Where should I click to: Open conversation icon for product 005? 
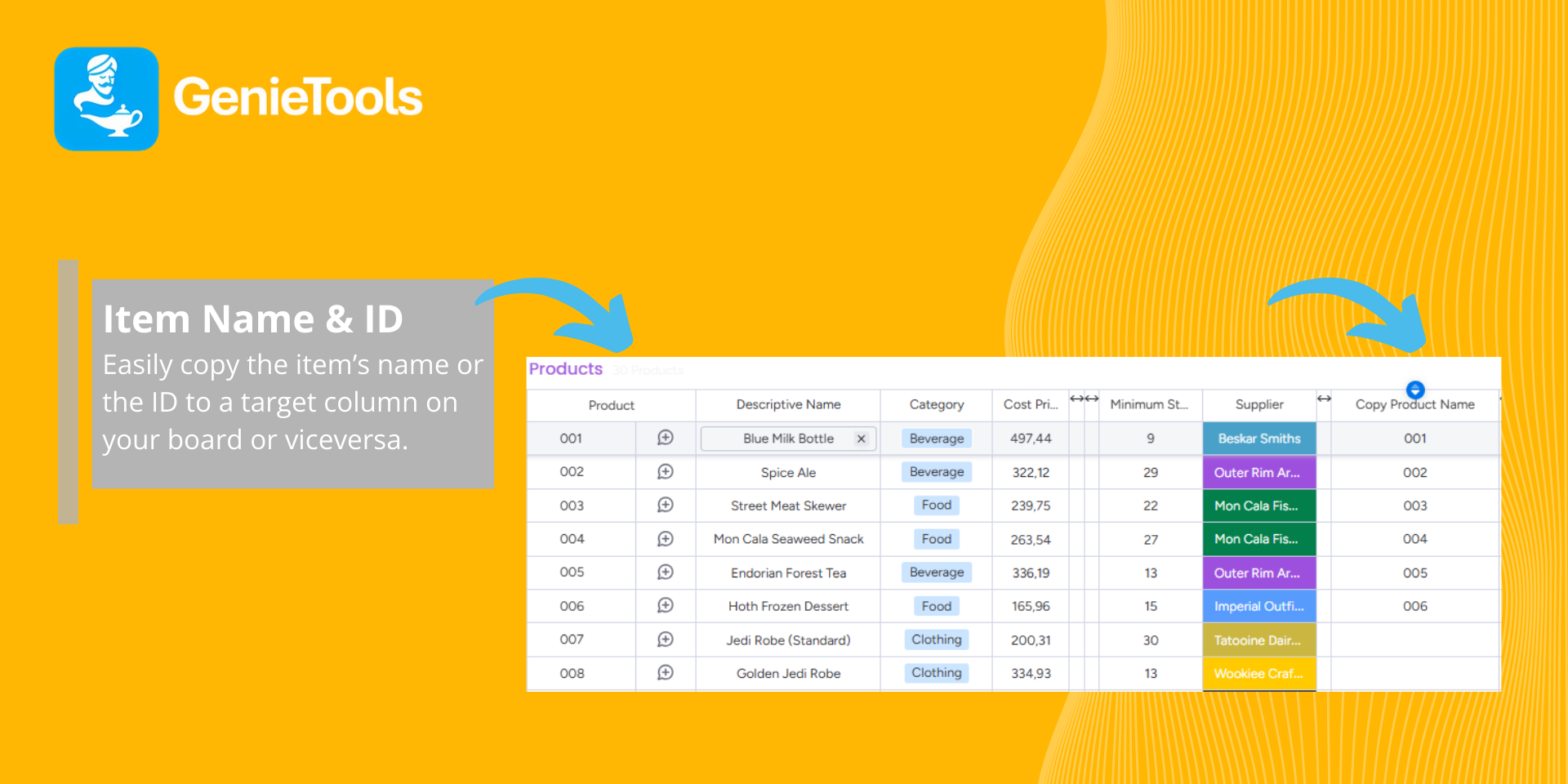(x=665, y=572)
